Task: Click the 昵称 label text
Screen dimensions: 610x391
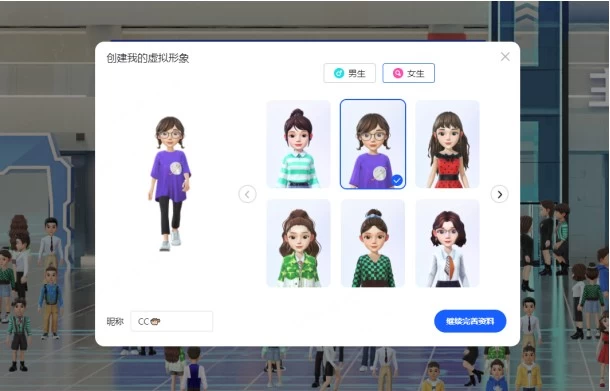Action: point(115,322)
